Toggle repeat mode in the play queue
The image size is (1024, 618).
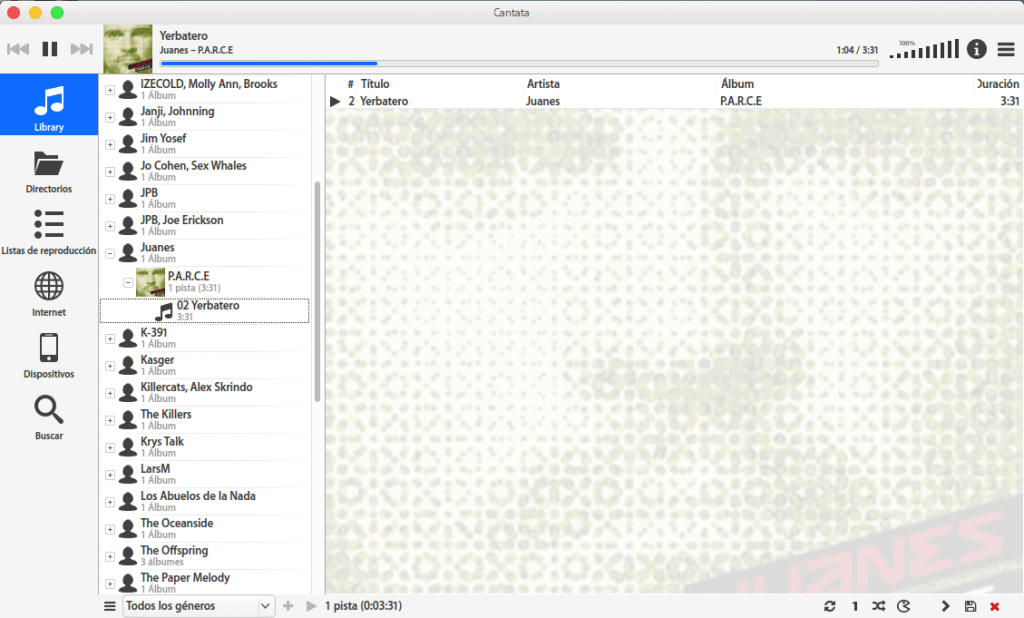(x=829, y=606)
